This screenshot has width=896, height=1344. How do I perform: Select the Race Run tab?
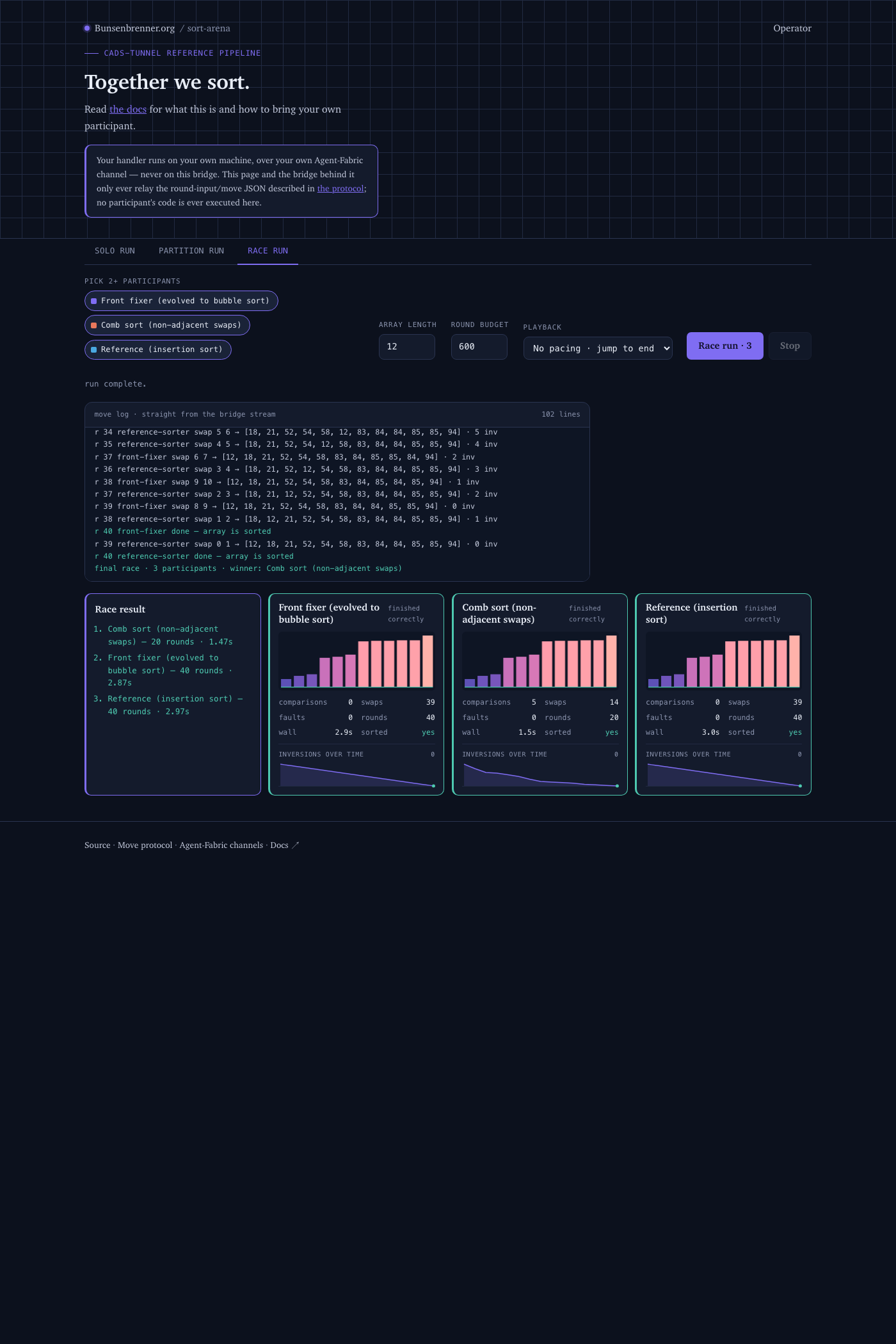268,251
